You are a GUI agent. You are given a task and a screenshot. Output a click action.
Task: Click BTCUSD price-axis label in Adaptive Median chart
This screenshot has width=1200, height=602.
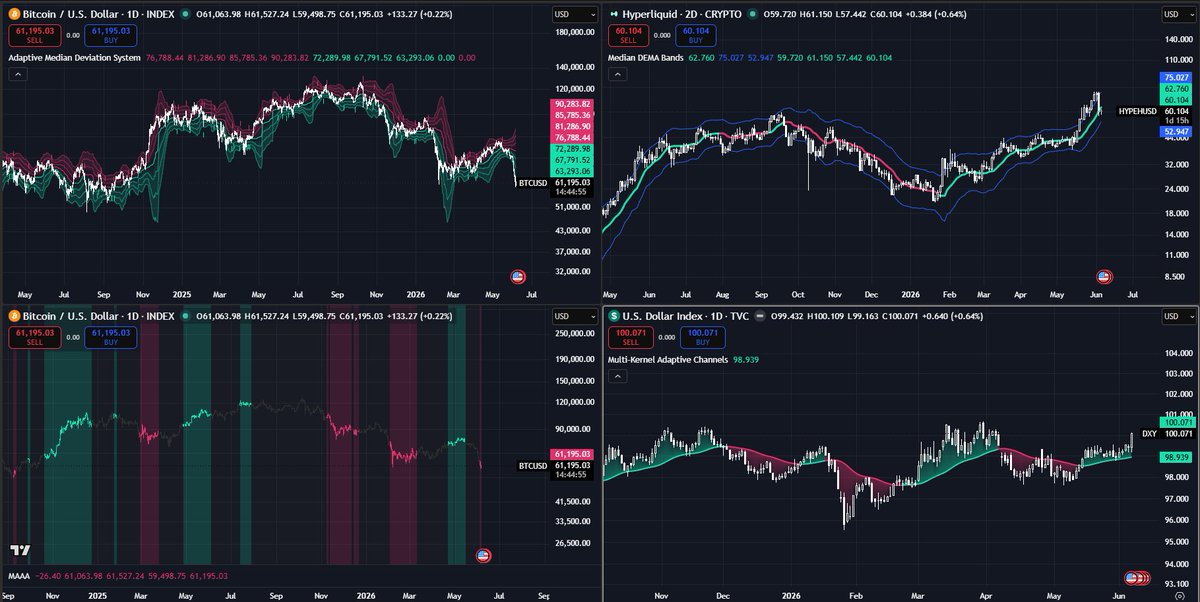pos(532,183)
